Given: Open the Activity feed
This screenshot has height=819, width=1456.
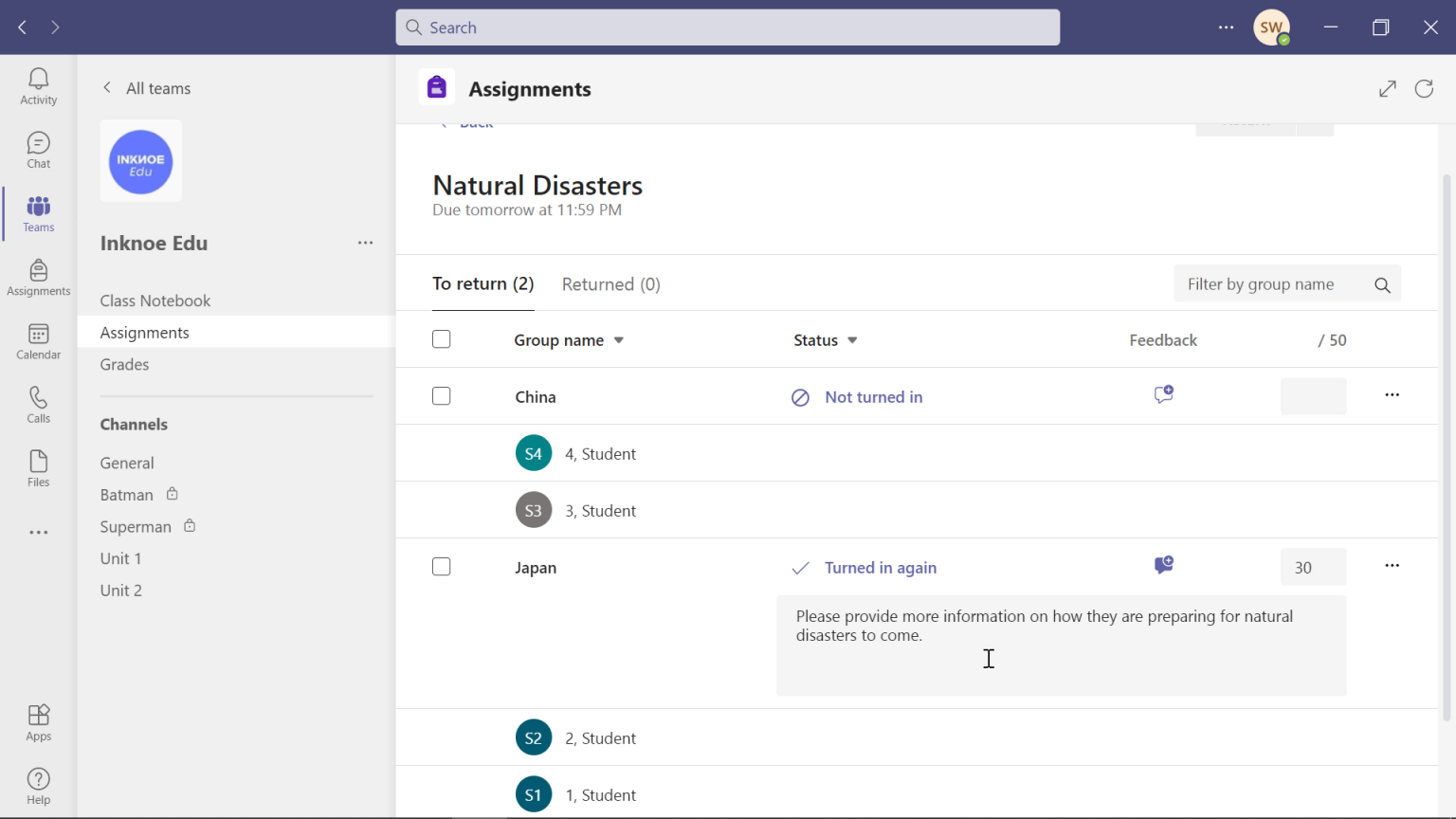Looking at the screenshot, I should pyautogui.click(x=38, y=85).
